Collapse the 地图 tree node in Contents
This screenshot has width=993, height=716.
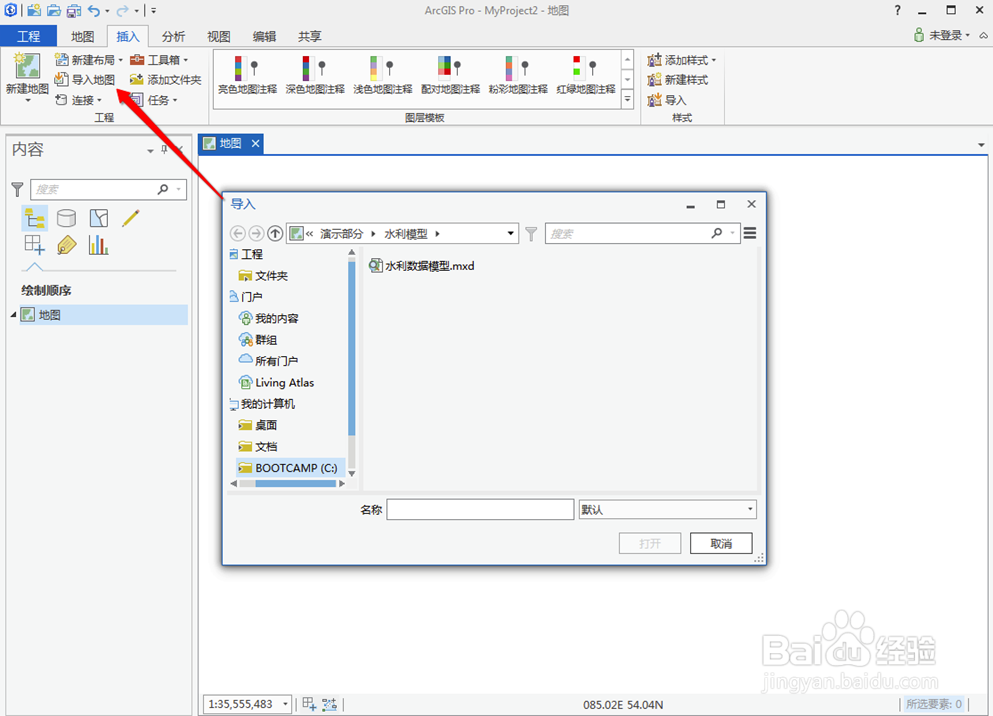(13, 315)
